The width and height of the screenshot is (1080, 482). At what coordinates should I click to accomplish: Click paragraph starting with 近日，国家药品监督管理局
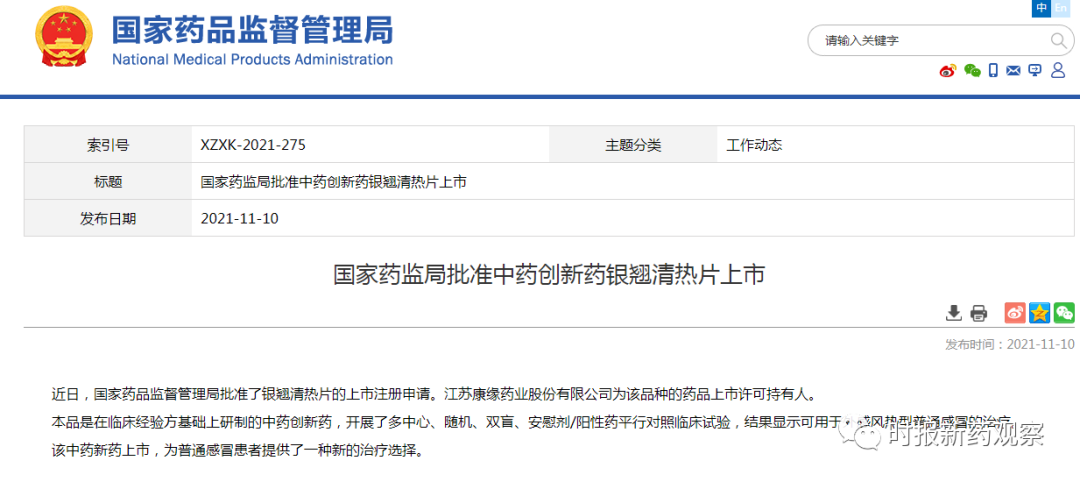(x=434, y=395)
